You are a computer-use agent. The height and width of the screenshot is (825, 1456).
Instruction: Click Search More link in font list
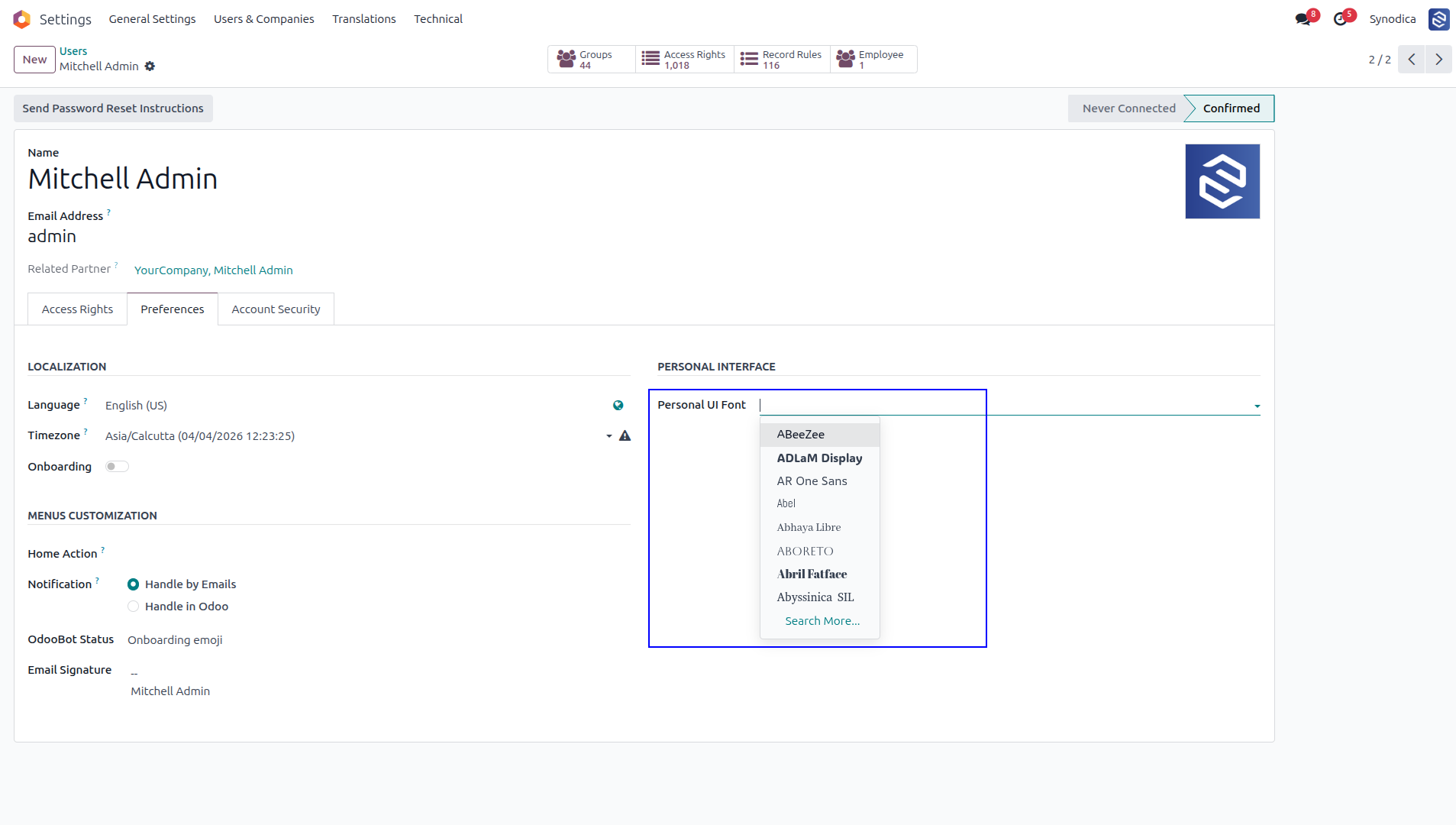point(822,621)
